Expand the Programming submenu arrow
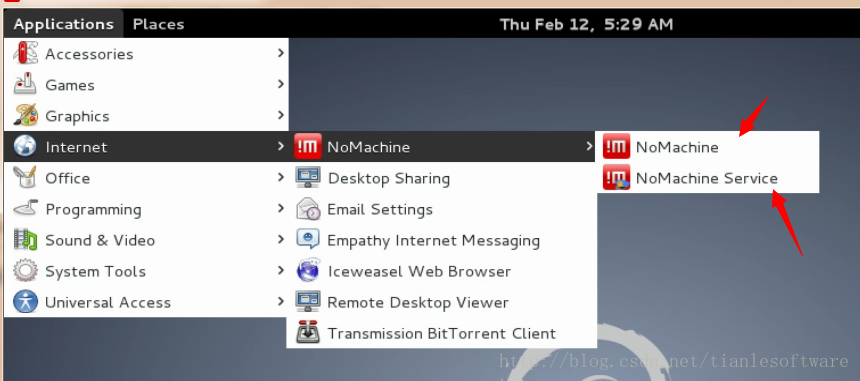 pyautogui.click(x=281, y=208)
